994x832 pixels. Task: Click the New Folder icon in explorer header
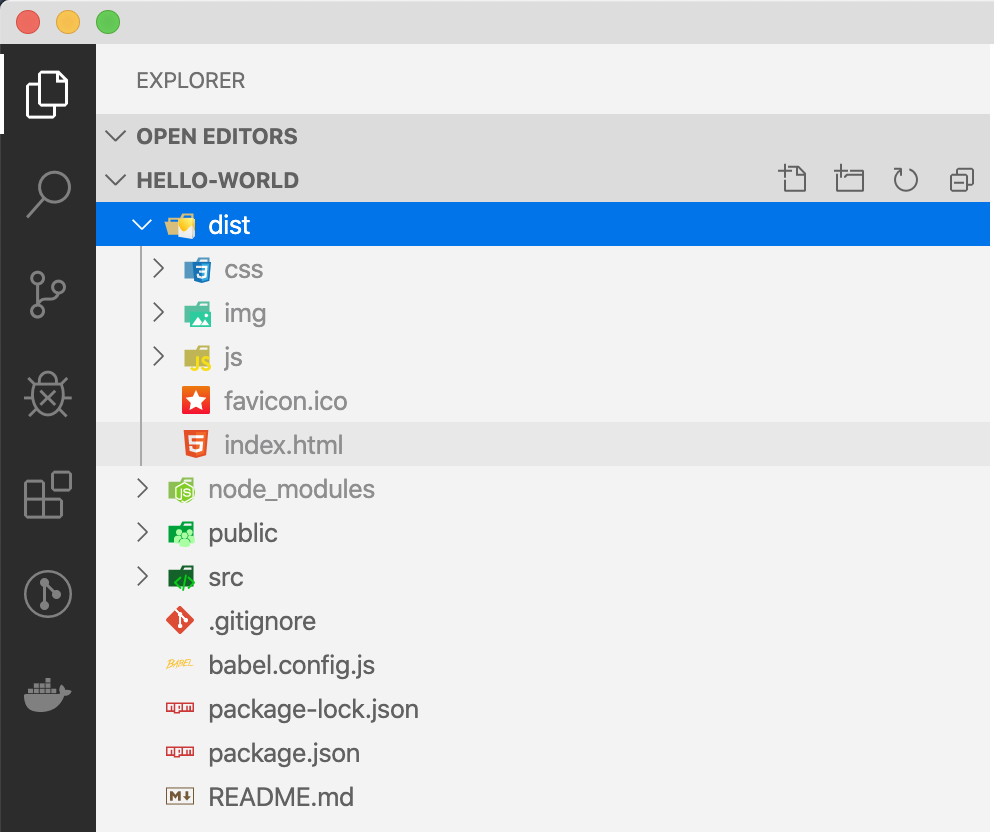click(x=849, y=179)
